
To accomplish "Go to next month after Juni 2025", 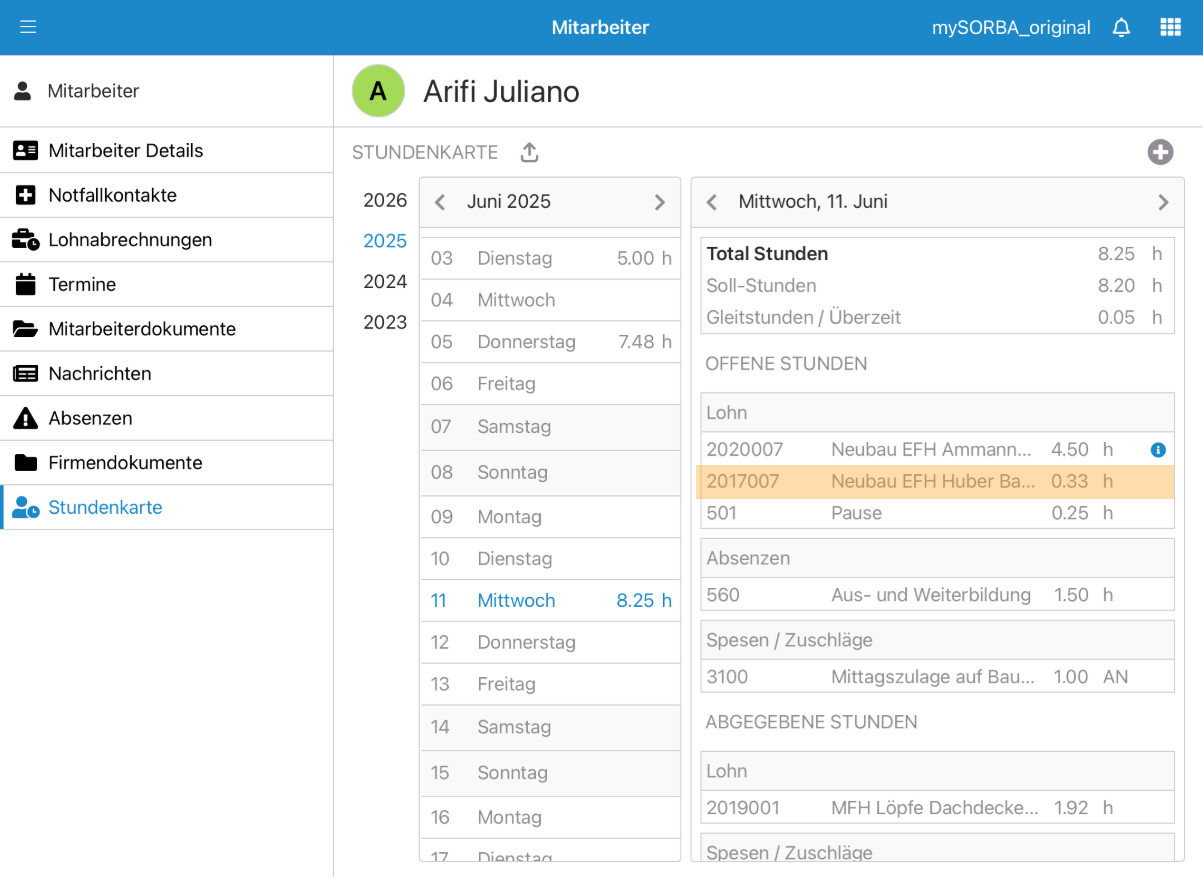I will [659, 202].
